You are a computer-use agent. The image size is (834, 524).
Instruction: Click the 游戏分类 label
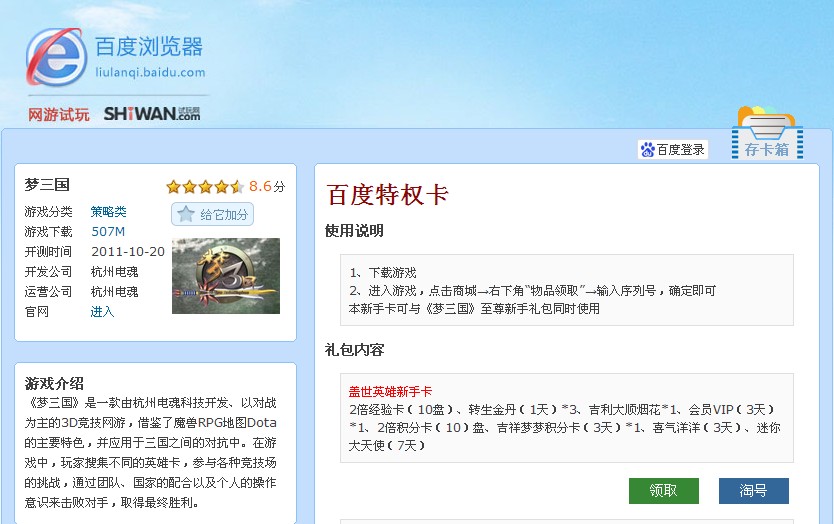pos(48,212)
